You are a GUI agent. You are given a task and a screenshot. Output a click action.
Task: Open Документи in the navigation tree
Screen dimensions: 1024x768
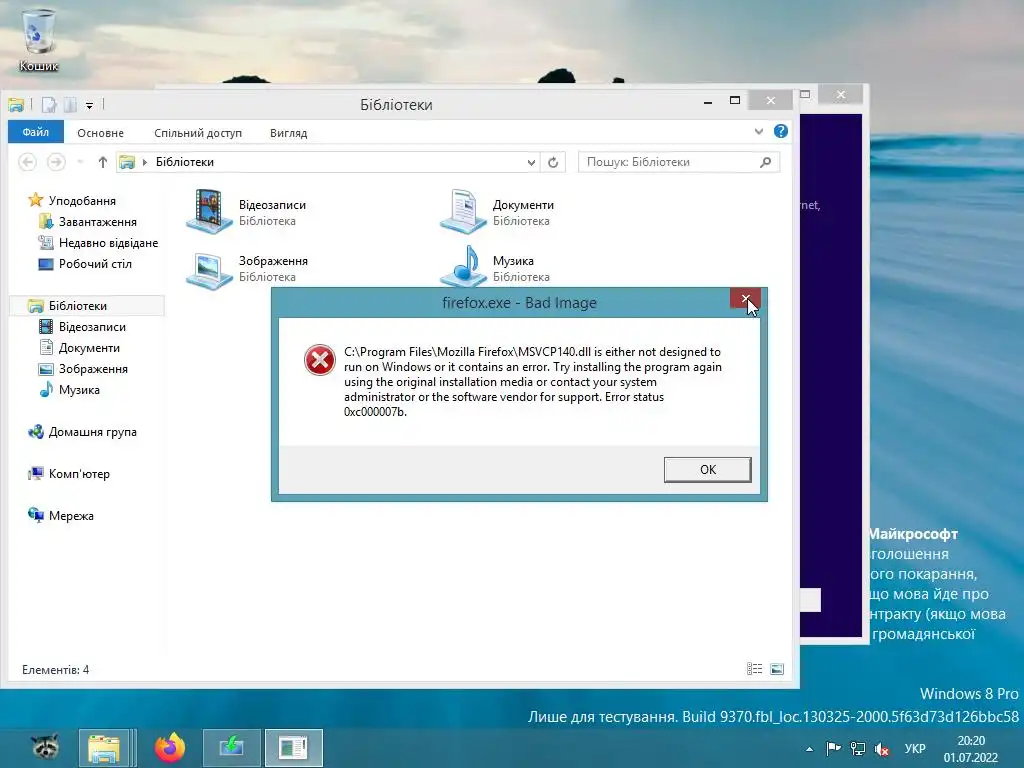point(89,347)
